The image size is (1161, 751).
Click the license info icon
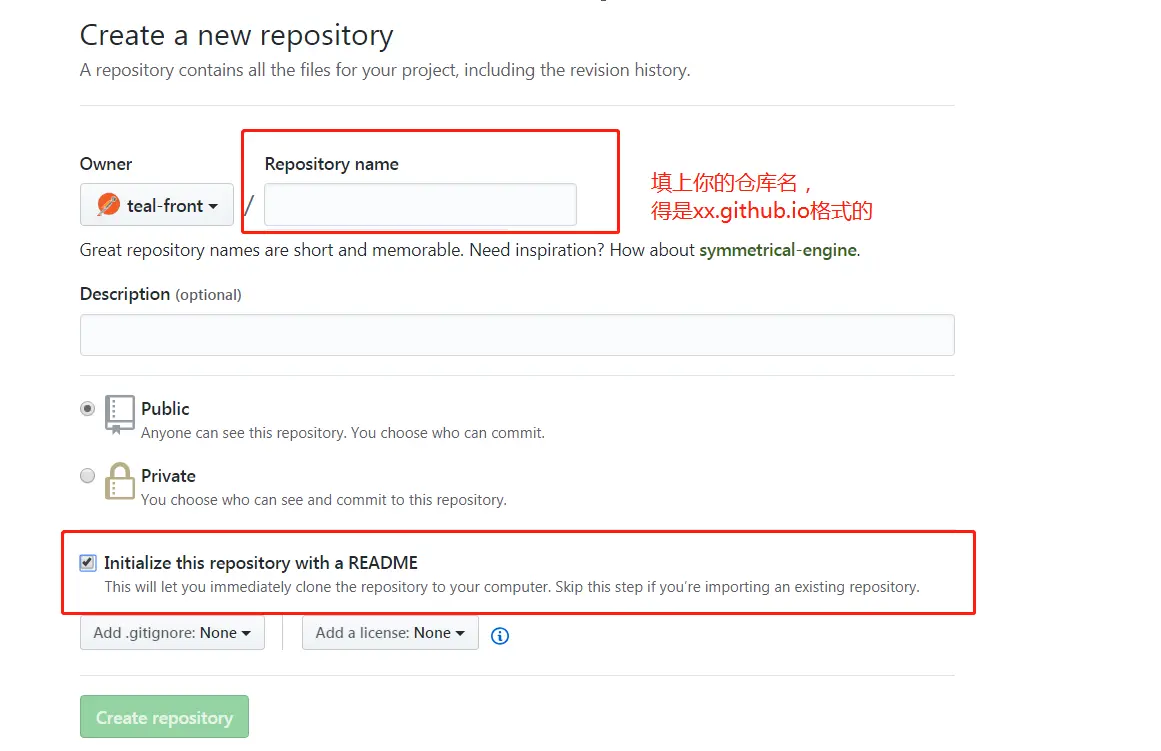tap(500, 635)
